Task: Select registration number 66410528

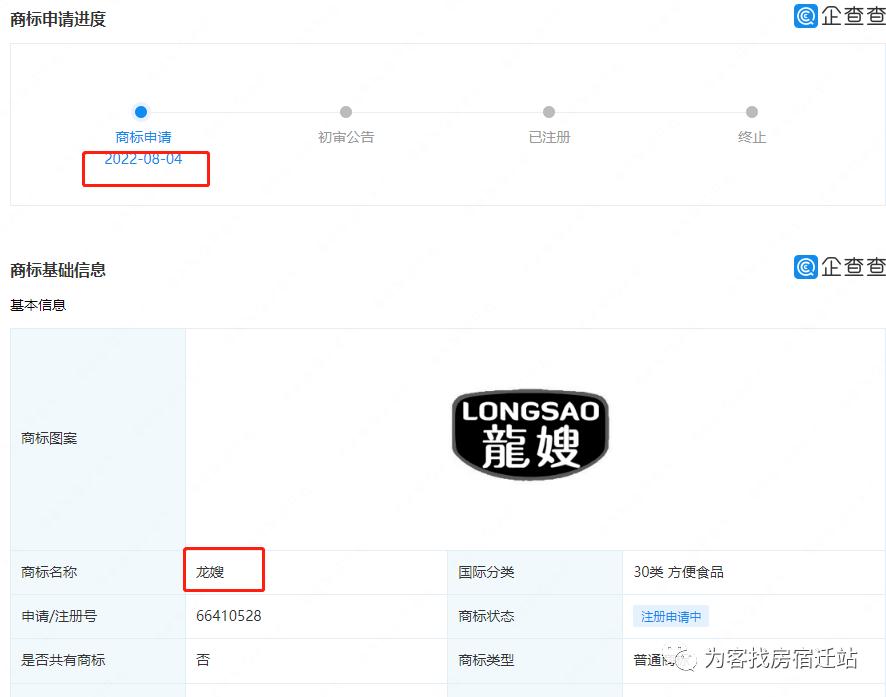Action: (229, 616)
